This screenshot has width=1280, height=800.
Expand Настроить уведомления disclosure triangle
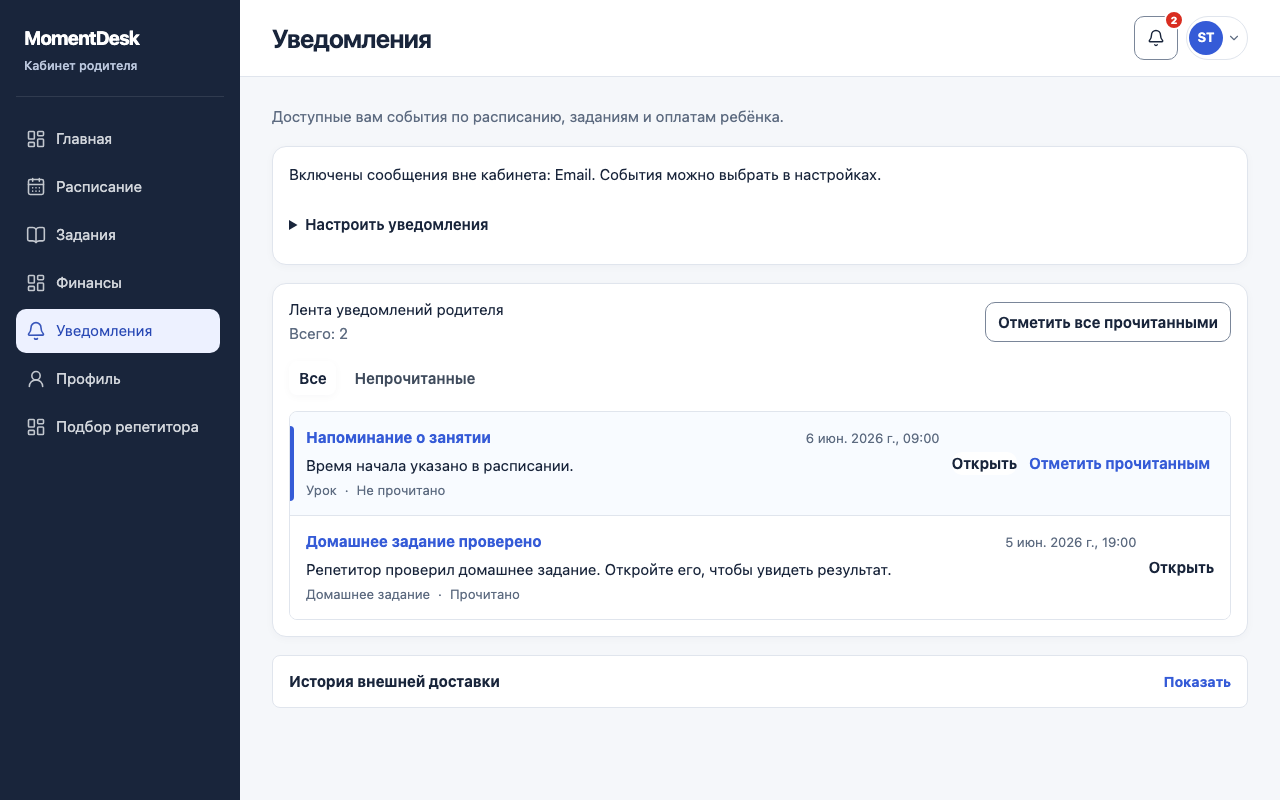click(293, 225)
